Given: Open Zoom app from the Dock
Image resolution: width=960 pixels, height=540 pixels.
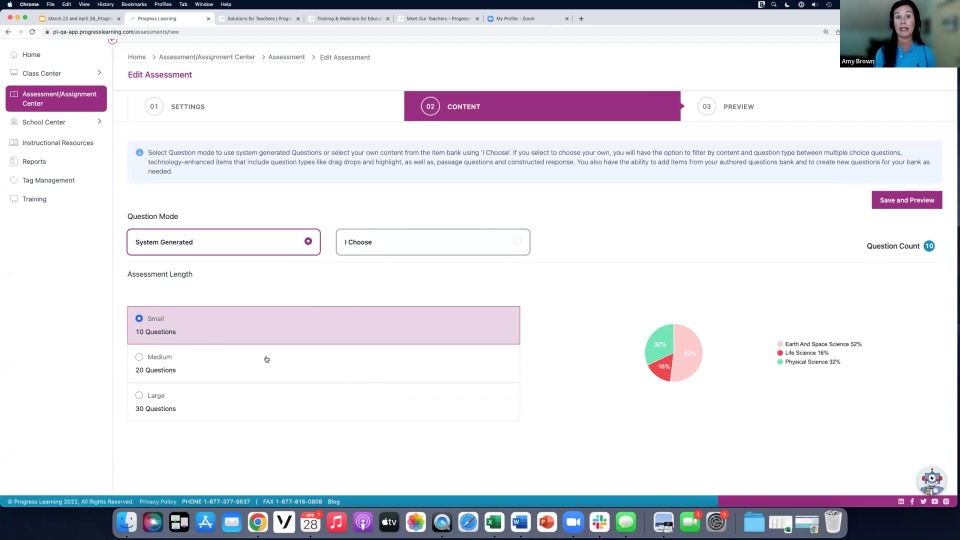Looking at the screenshot, I should [573, 522].
